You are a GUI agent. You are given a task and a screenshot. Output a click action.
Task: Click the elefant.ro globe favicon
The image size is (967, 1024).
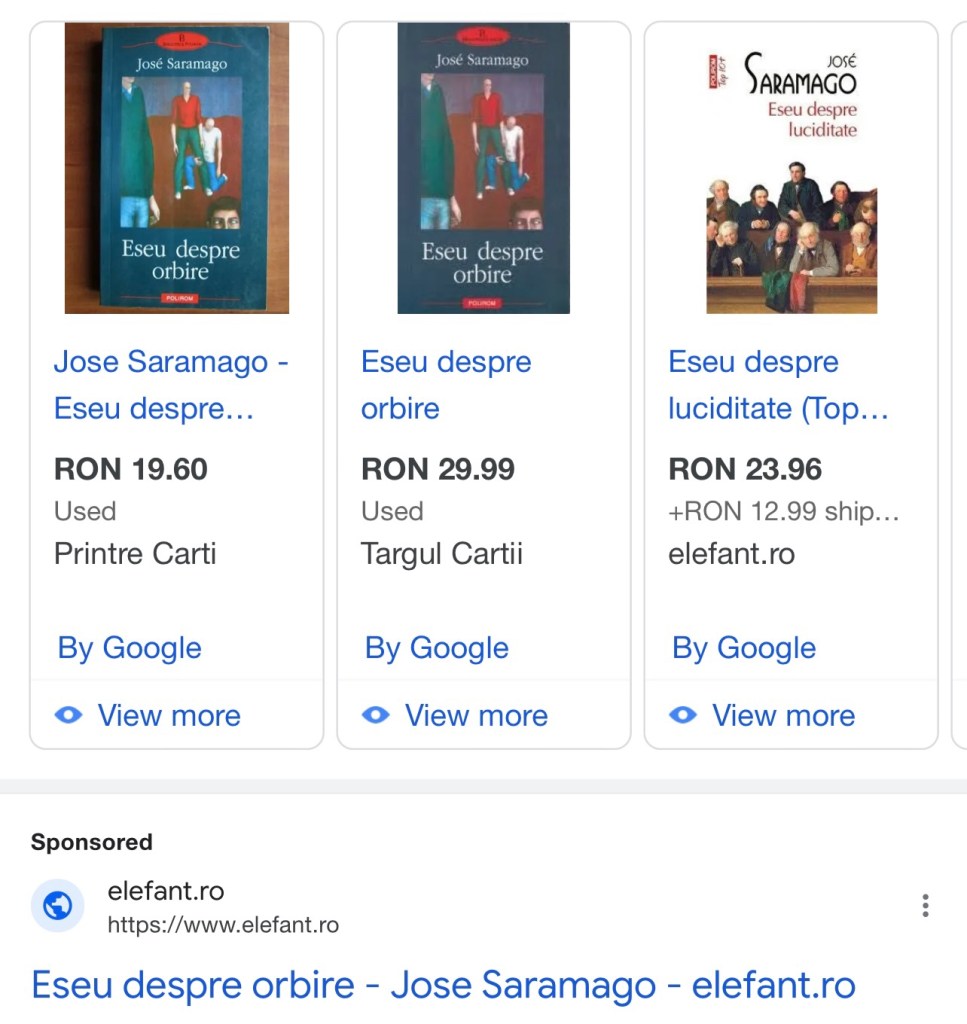(58, 906)
